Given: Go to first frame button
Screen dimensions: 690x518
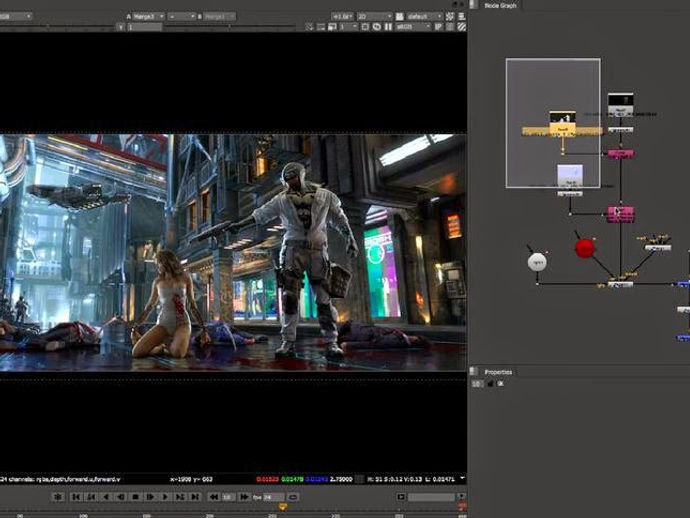Looking at the screenshot, I should pyautogui.click(x=76, y=497).
